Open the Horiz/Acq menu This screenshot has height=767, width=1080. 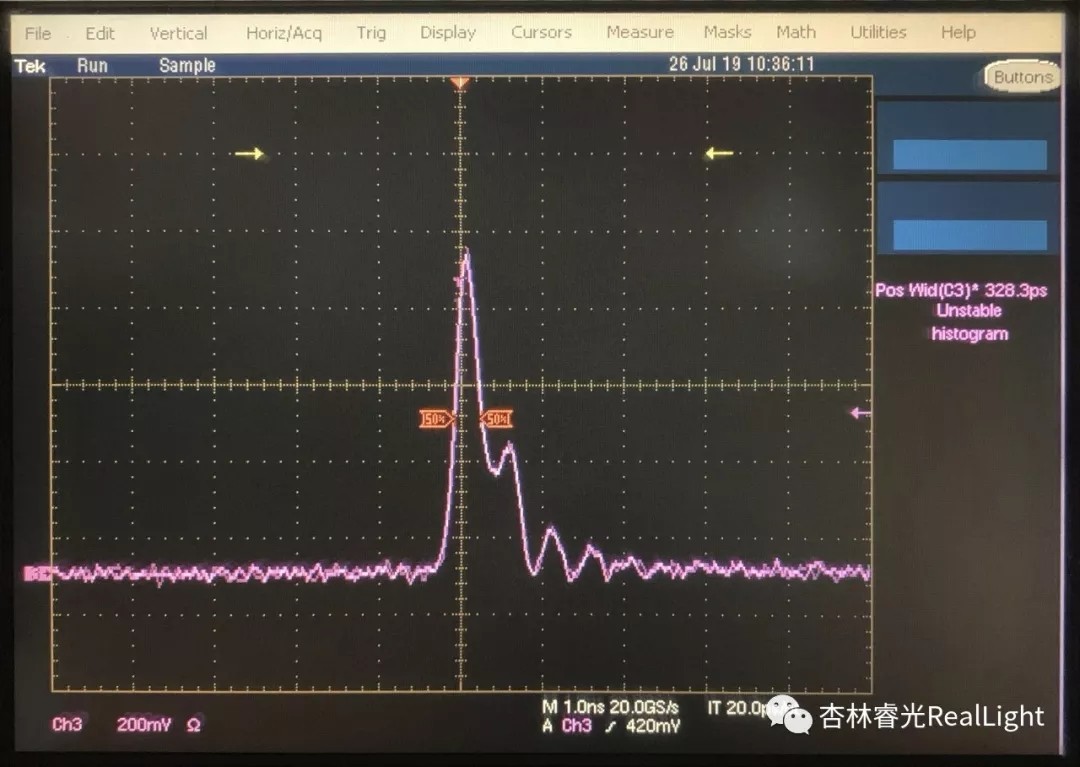point(284,33)
